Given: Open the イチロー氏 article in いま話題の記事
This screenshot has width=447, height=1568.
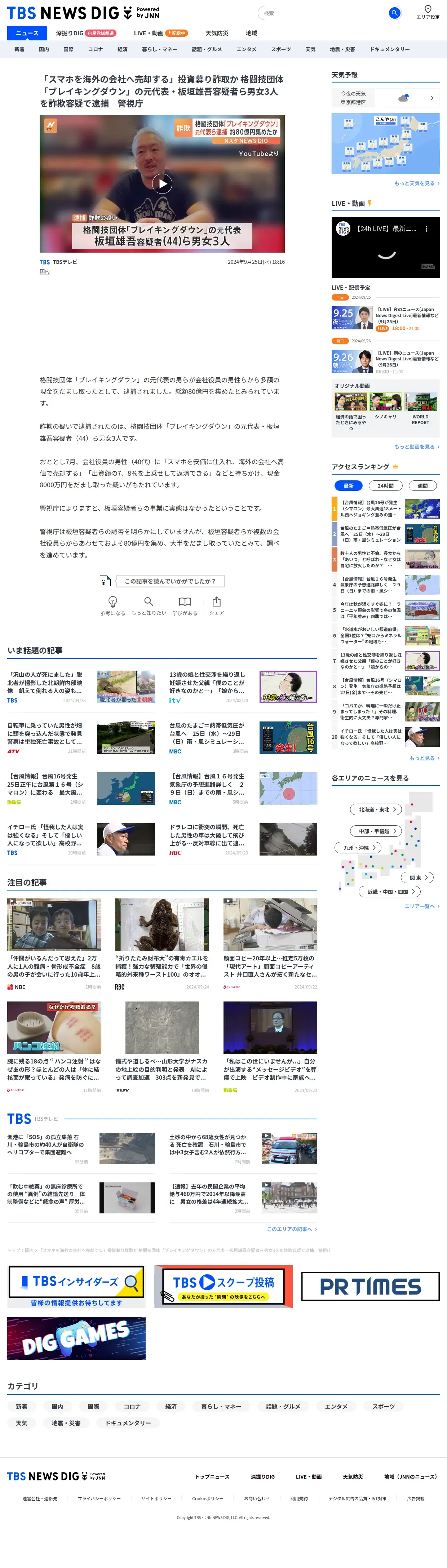Looking at the screenshot, I should click(x=81, y=839).
